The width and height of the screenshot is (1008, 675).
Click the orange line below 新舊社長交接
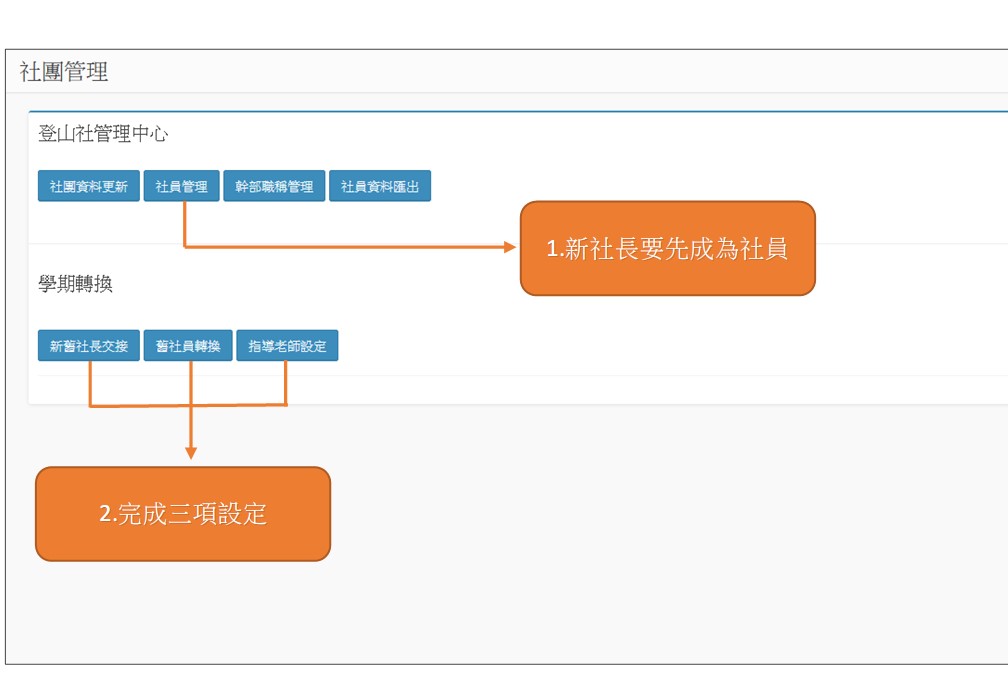pyautogui.click(x=90, y=383)
